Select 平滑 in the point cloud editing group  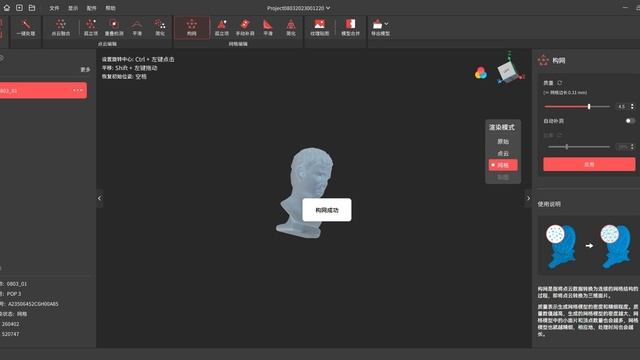(x=137, y=27)
